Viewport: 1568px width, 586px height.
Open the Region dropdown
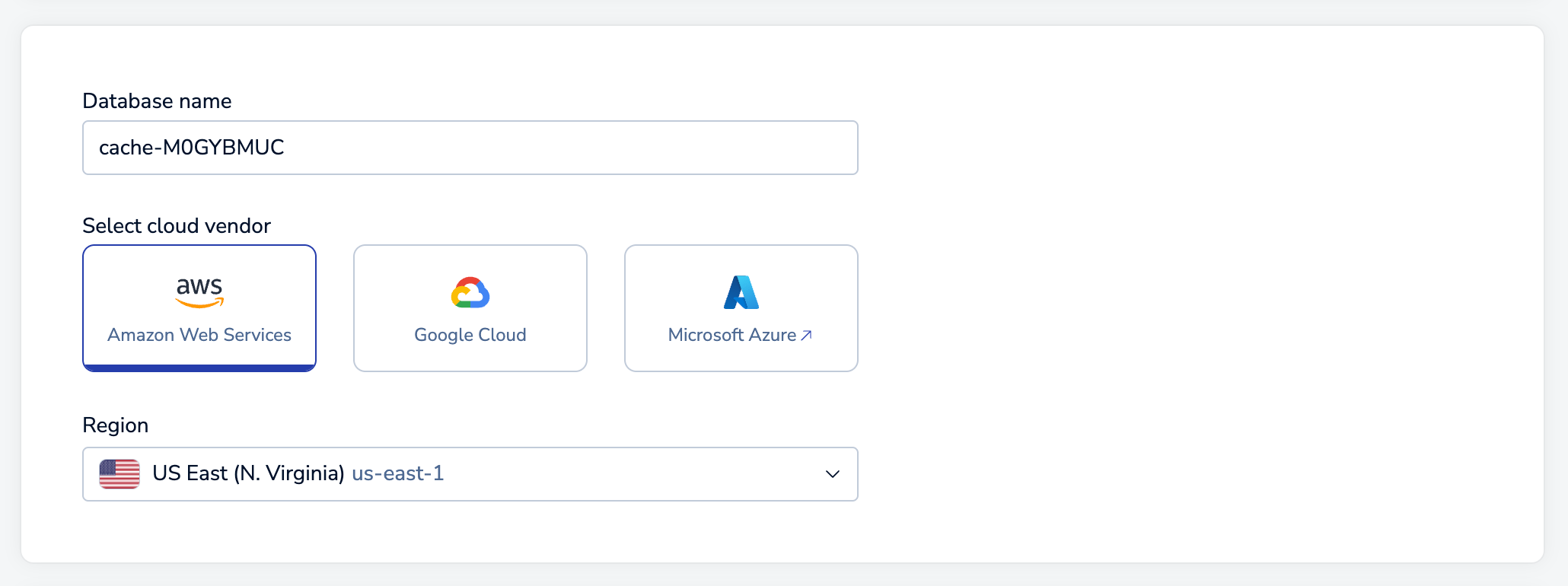point(470,474)
